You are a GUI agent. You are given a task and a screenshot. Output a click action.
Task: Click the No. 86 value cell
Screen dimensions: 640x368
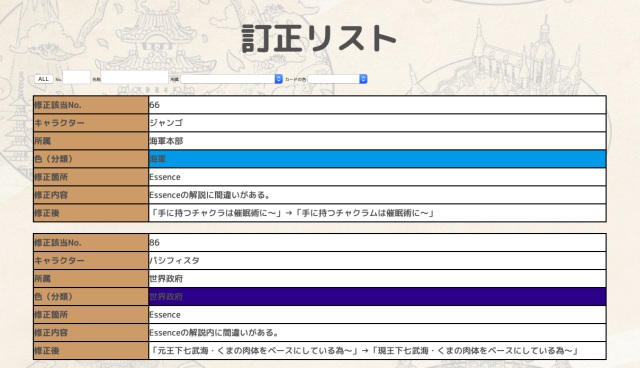pos(377,243)
